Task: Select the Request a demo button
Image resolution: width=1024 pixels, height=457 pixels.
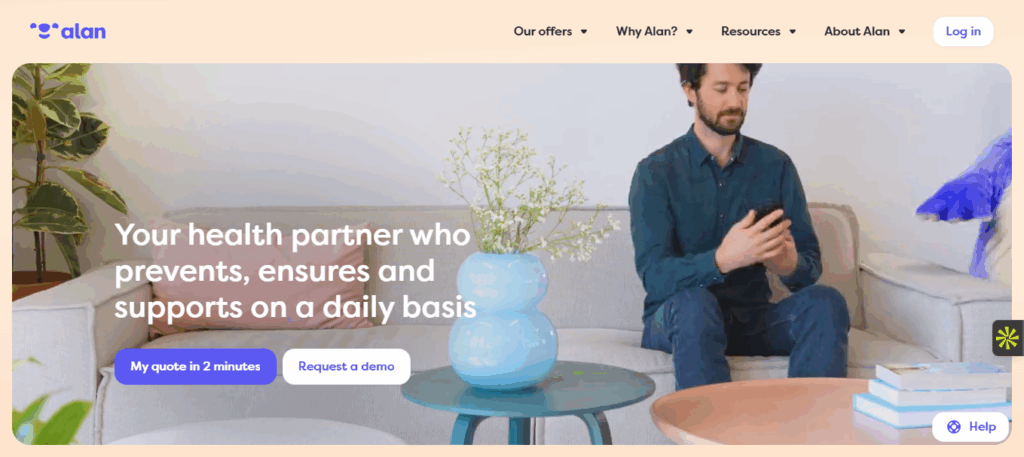Action: (x=346, y=366)
